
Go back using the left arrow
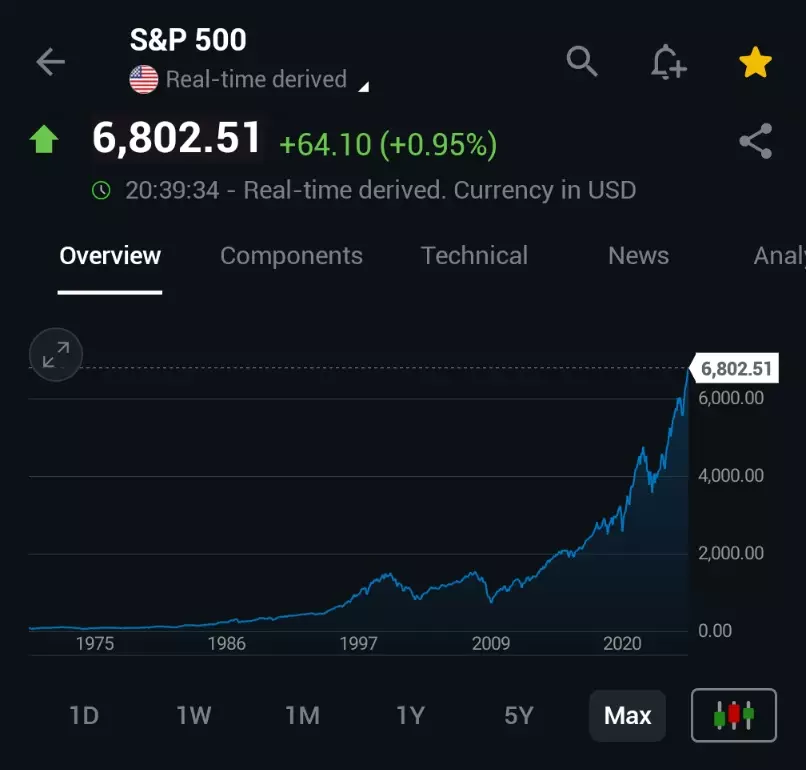[50, 62]
